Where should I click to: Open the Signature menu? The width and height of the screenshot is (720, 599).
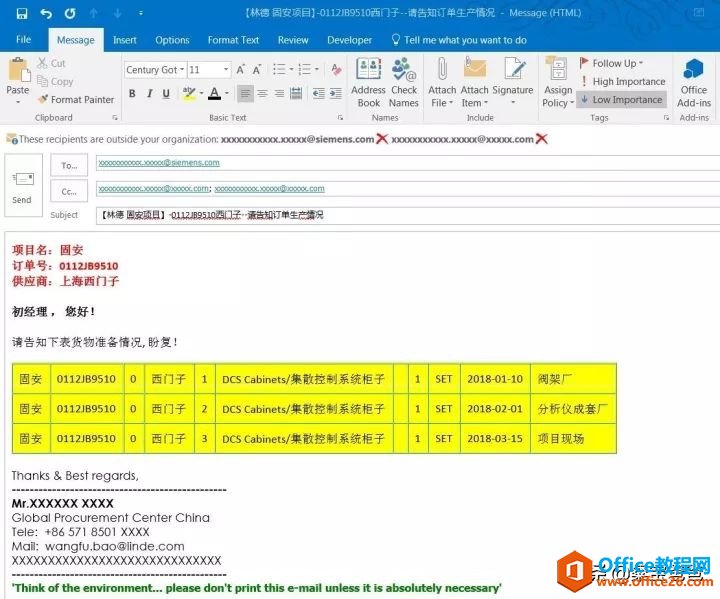pyautogui.click(x=513, y=83)
